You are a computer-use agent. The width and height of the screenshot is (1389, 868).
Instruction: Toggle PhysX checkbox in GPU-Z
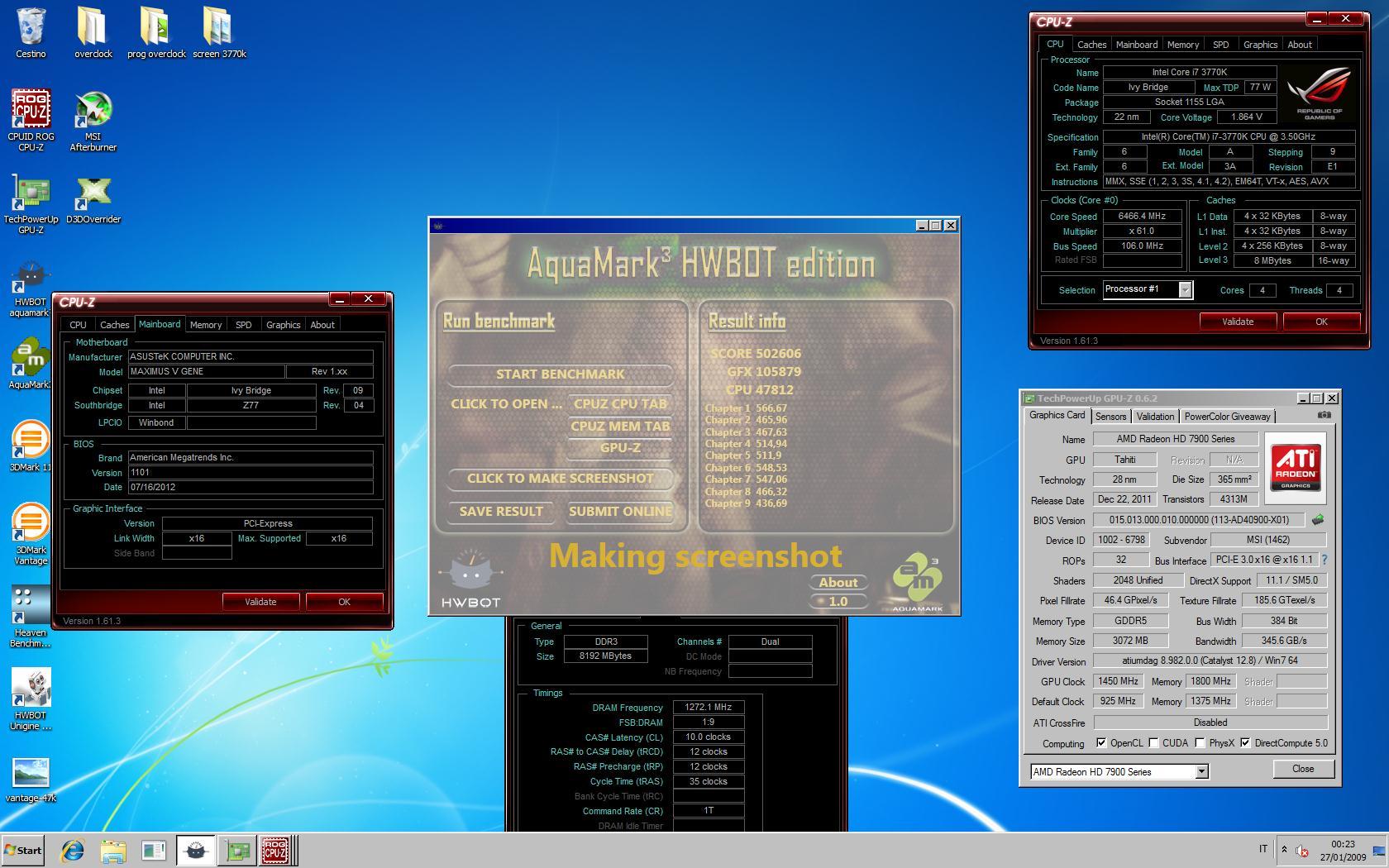1200,743
